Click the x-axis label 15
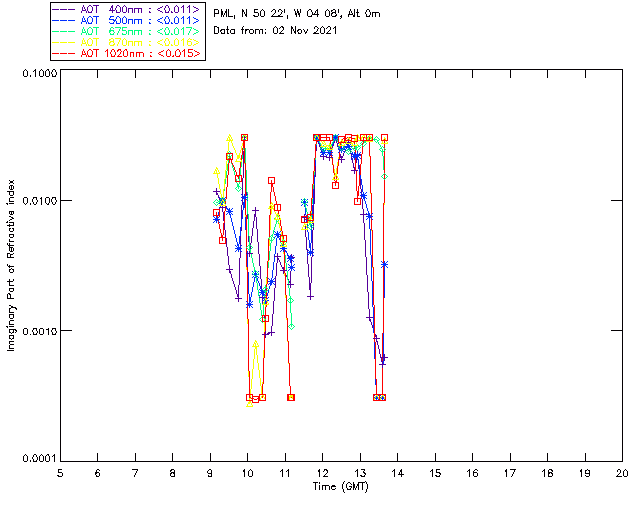Screen dimensions: 640x512 [x=435, y=473]
